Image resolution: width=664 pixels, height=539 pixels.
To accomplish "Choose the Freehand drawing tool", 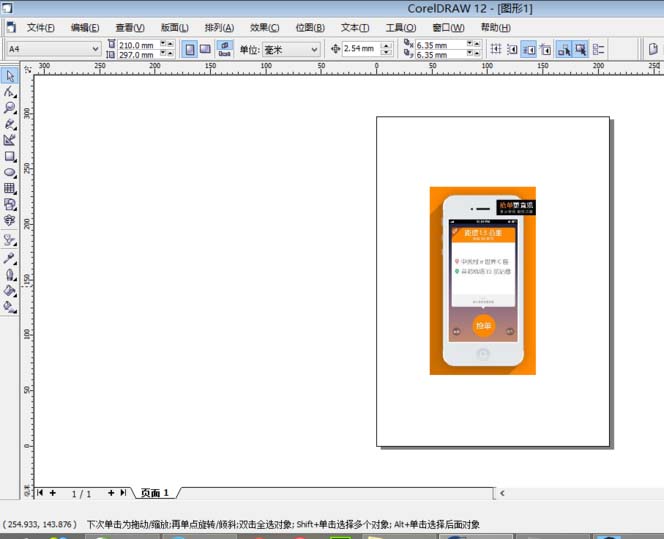I will (10, 123).
